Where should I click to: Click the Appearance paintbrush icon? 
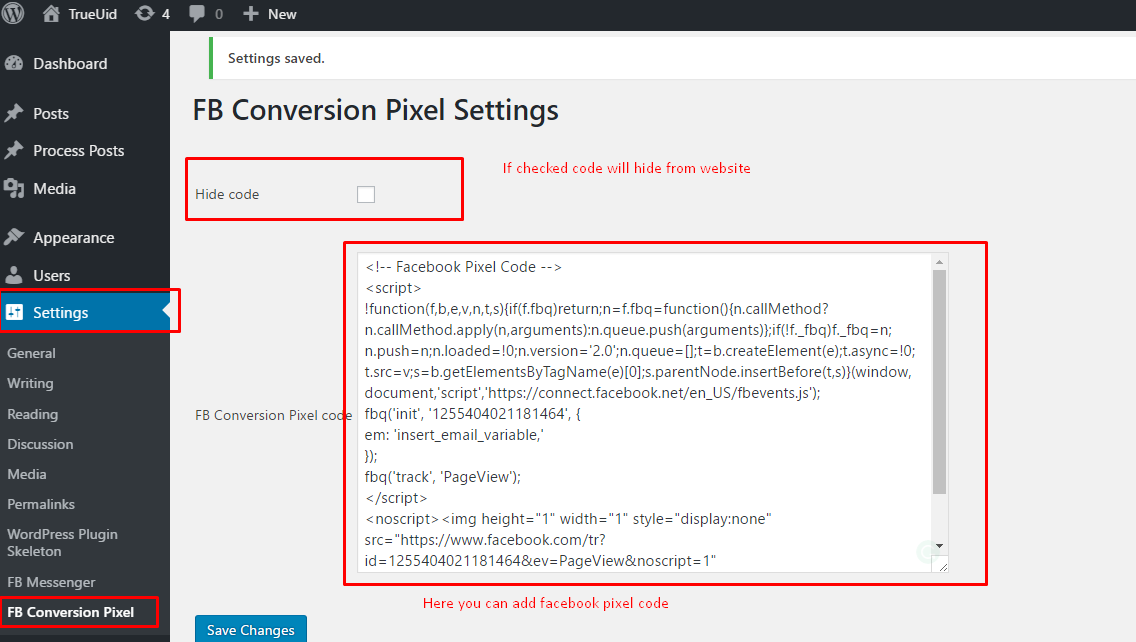click(x=14, y=237)
